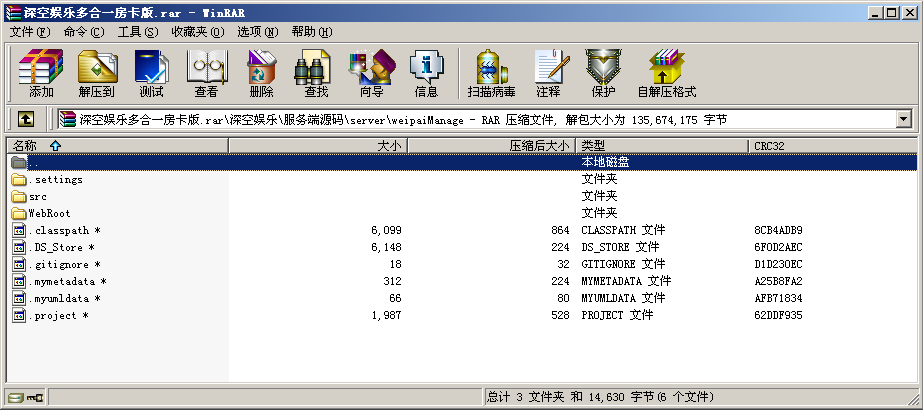923x410 pixels.
Task: Click the 自解压格式 (SFX) icon
Action: 666,74
